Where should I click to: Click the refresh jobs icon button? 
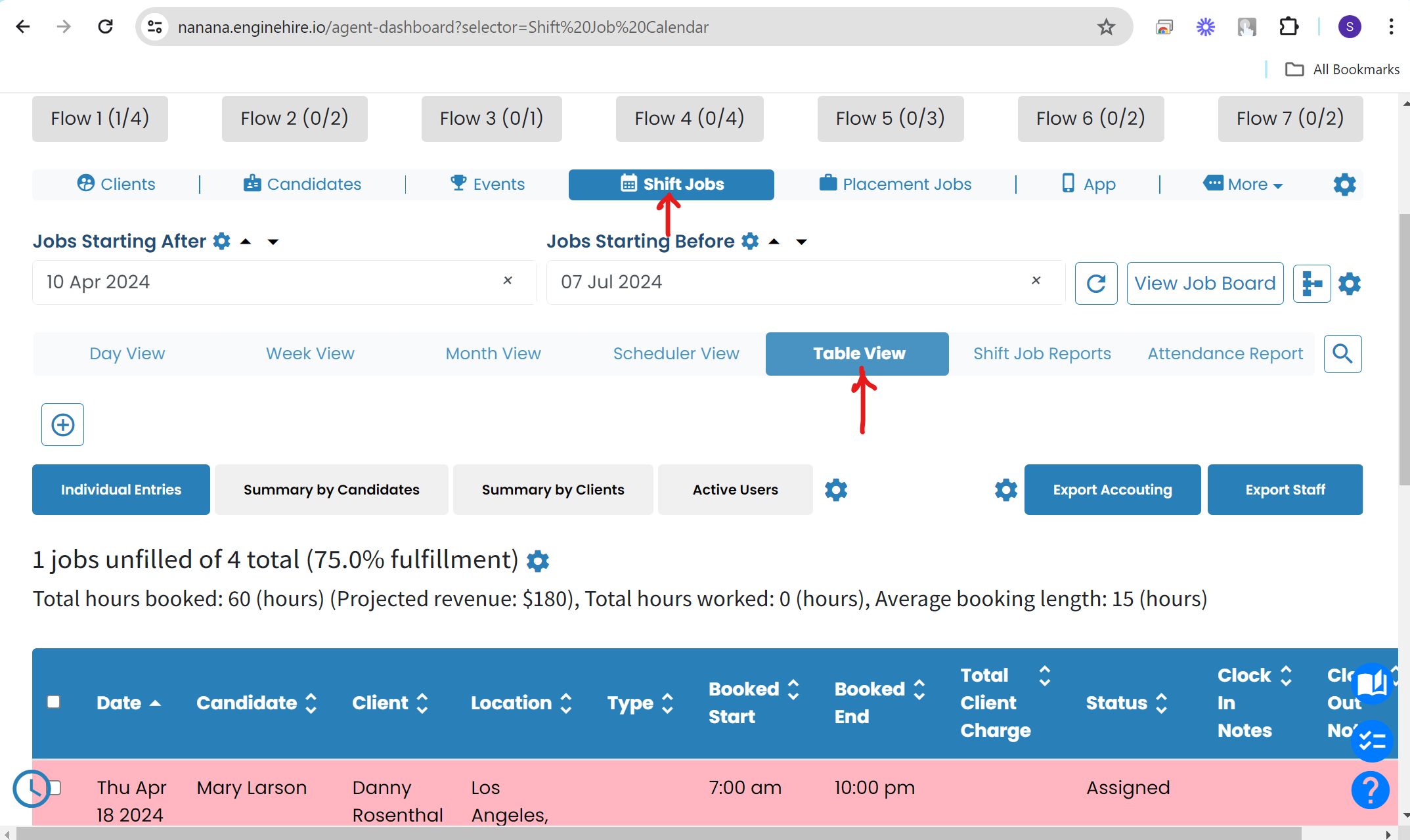pos(1095,284)
